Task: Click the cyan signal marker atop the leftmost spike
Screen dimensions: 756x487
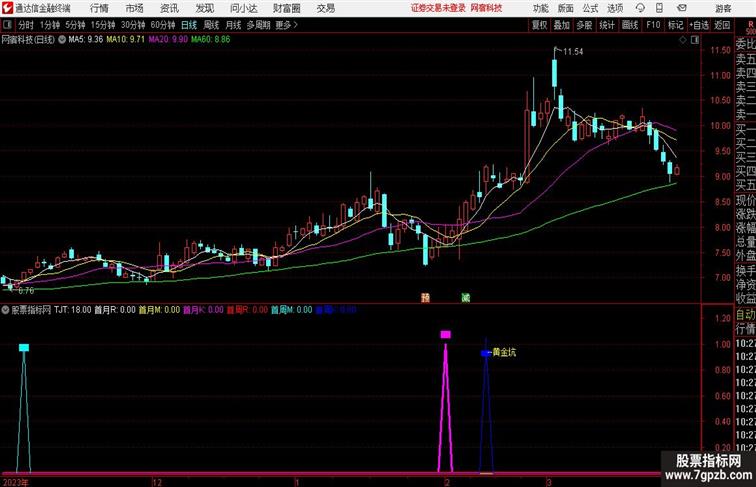Action: (x=24, y=348)
